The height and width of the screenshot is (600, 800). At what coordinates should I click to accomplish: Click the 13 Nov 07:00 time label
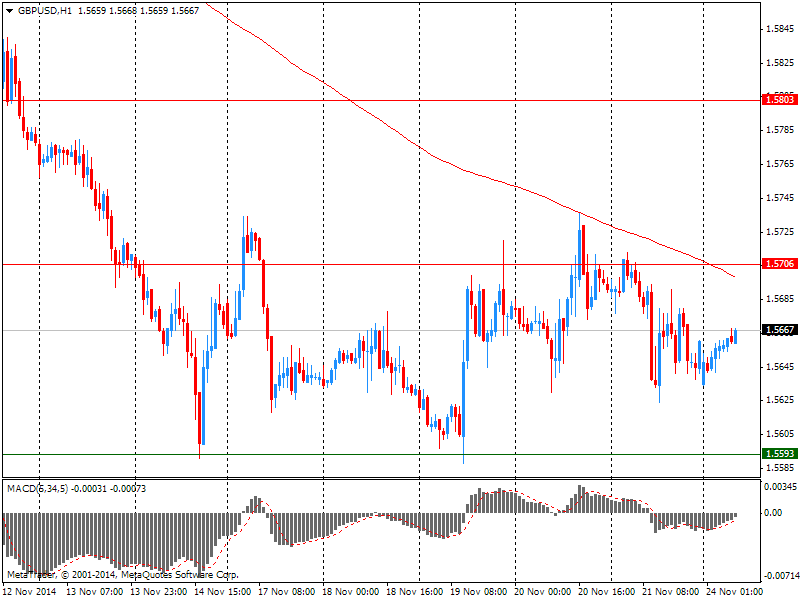(x=95, y=592)
